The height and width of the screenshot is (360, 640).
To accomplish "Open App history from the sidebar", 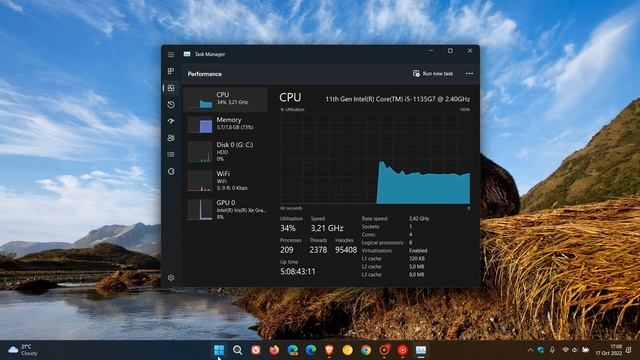I will [x=171, y=105].
